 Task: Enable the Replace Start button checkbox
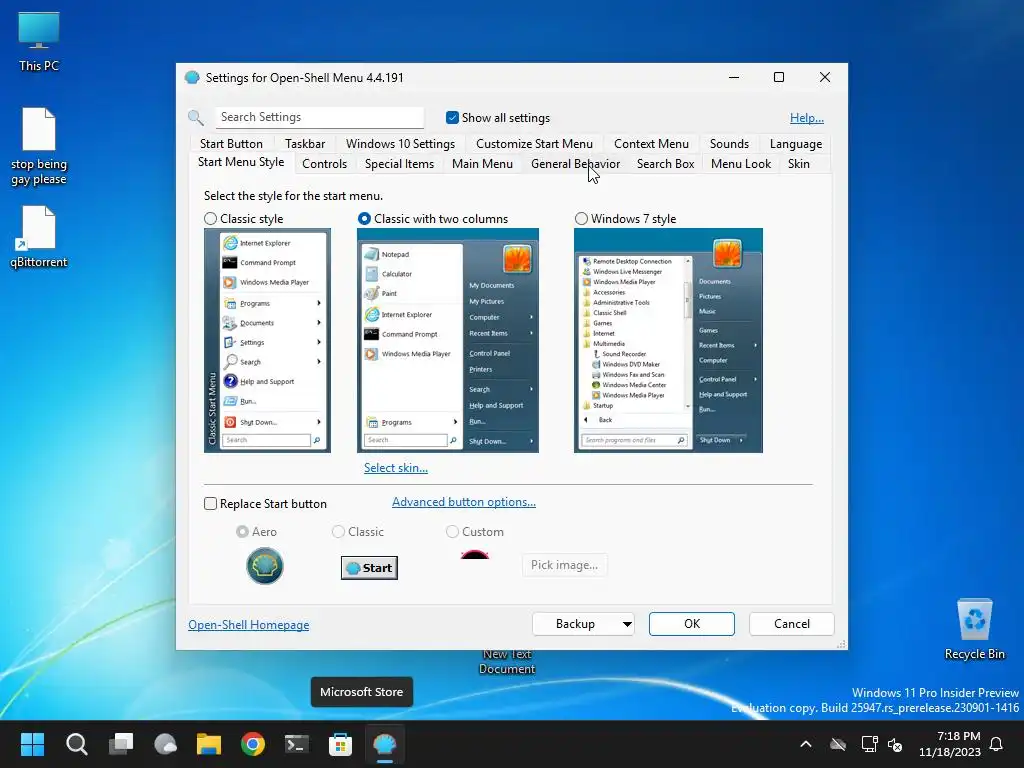210,504
